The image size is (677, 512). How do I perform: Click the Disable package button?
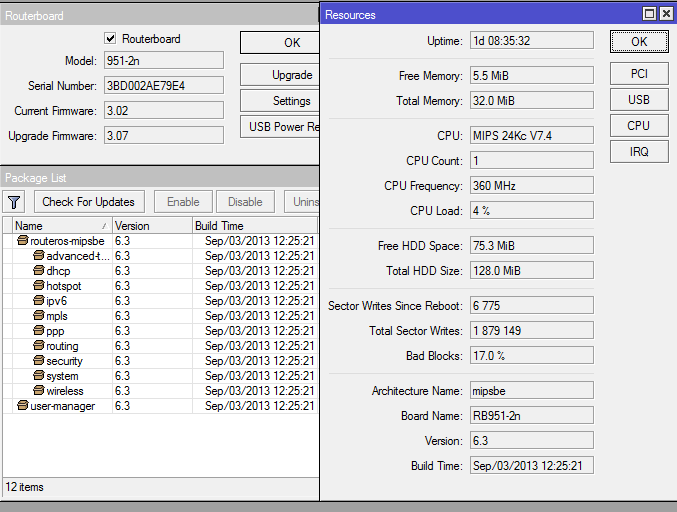pos(245,202)
